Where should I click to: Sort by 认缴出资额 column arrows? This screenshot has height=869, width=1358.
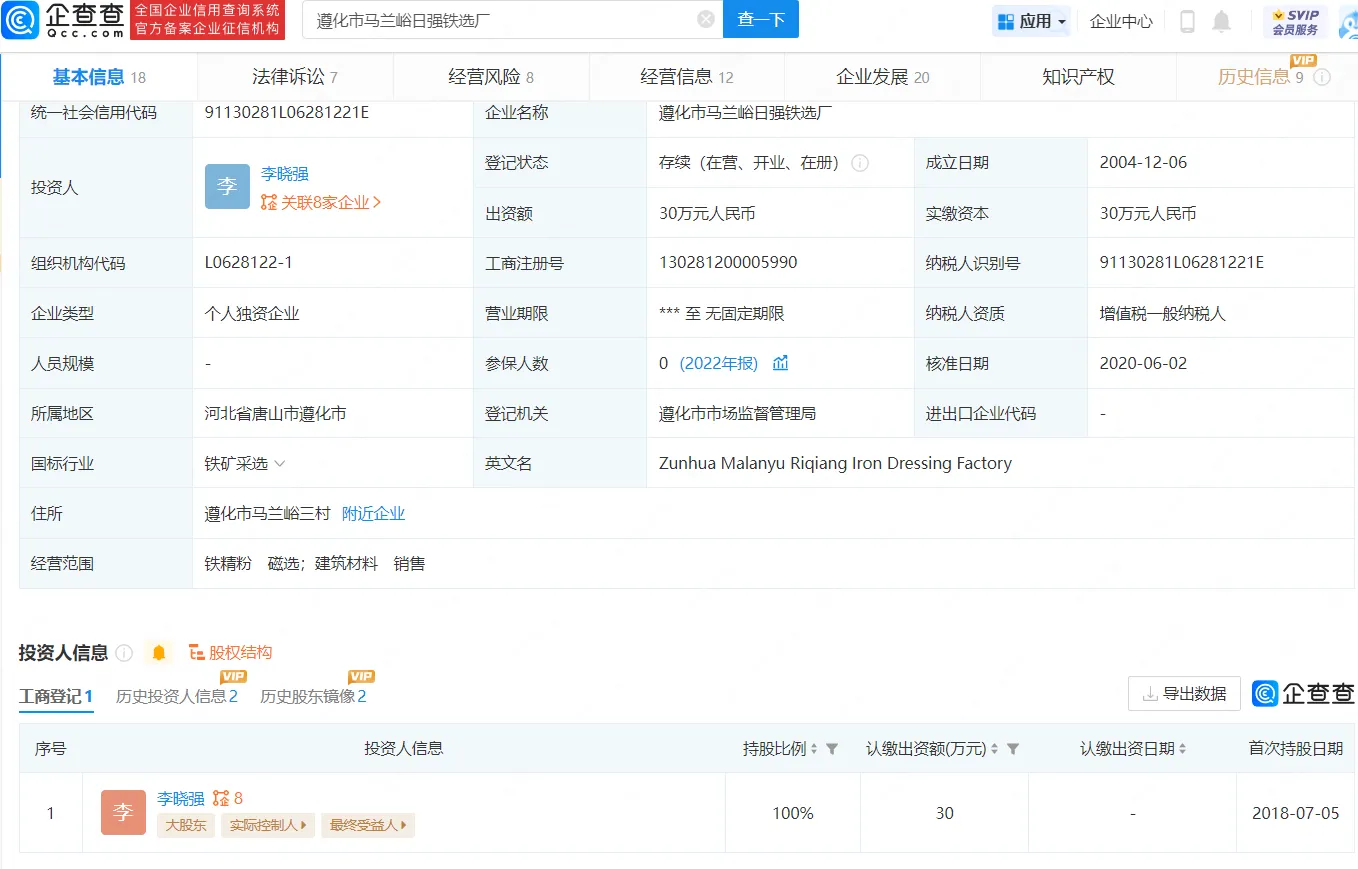tap(995, 749)
